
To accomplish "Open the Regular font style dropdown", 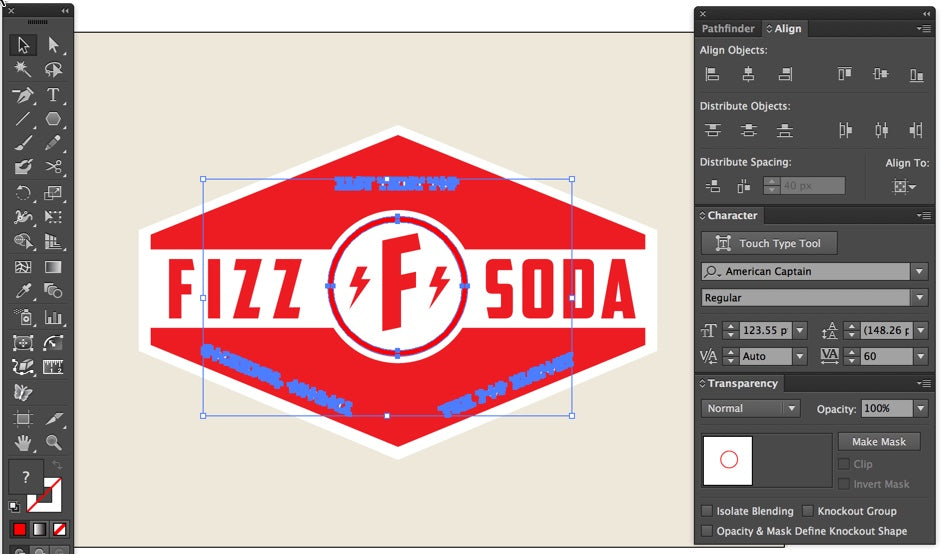I will [918, 298].
